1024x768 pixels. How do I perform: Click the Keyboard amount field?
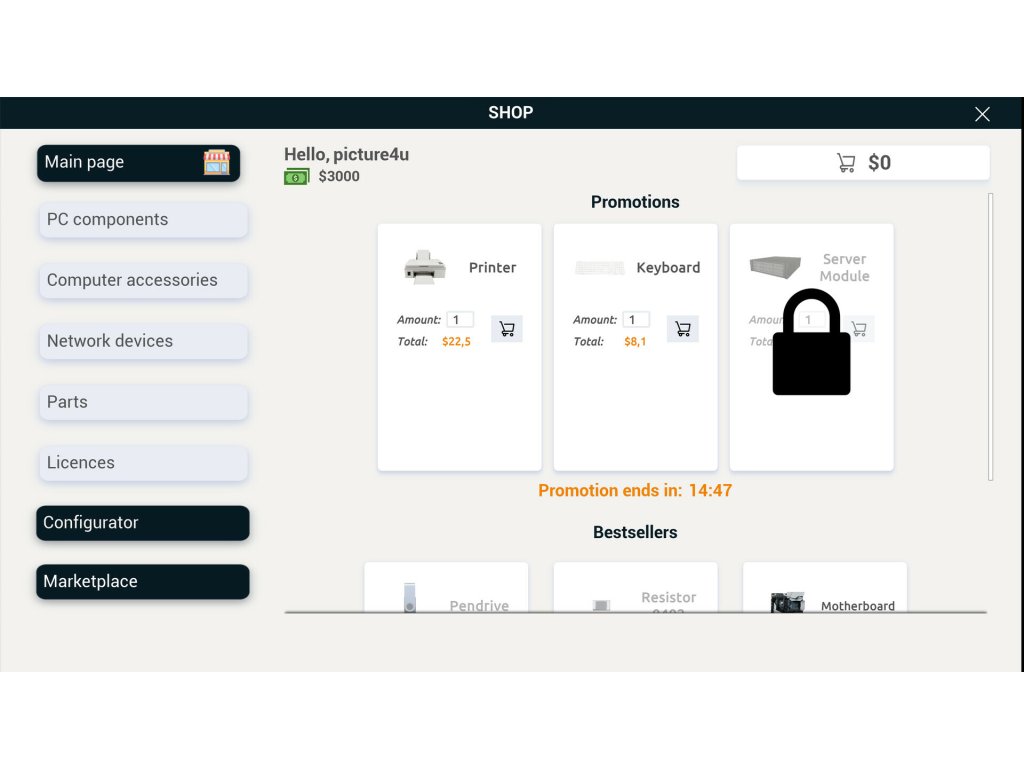[636, 319]
